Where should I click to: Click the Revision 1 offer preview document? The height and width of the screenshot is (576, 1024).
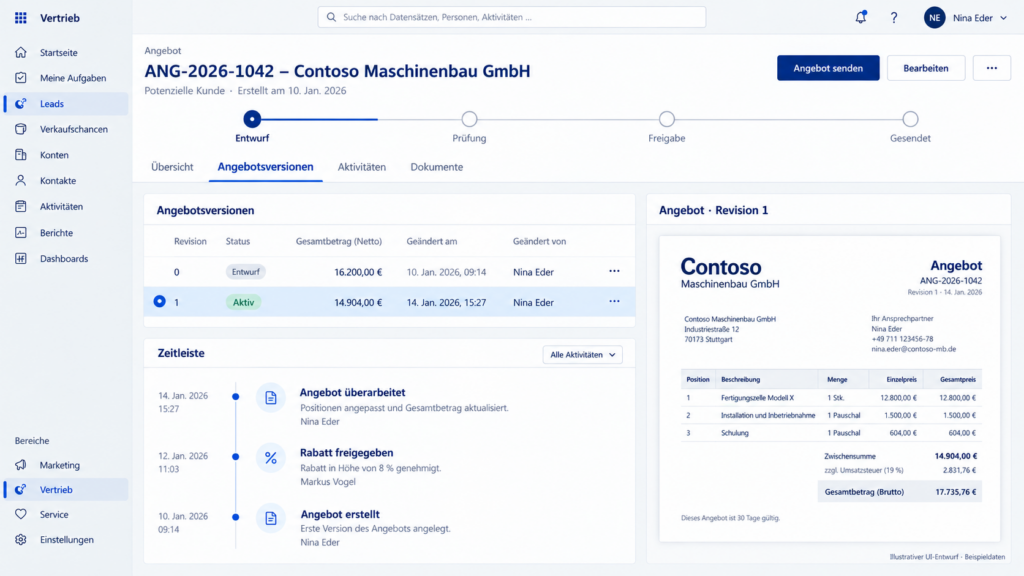pos(829,389)
